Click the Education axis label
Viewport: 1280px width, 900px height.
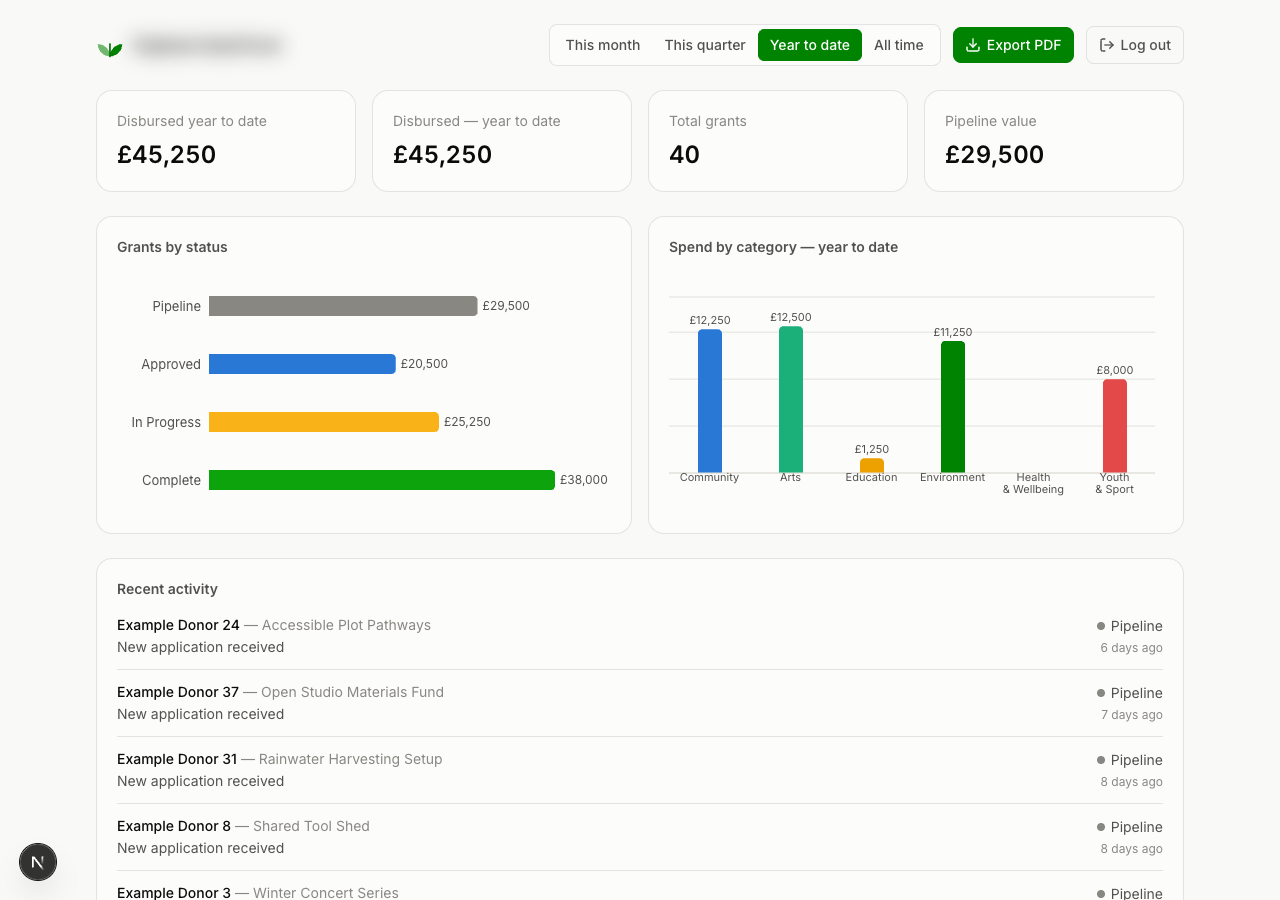click(x=871, y=478)
